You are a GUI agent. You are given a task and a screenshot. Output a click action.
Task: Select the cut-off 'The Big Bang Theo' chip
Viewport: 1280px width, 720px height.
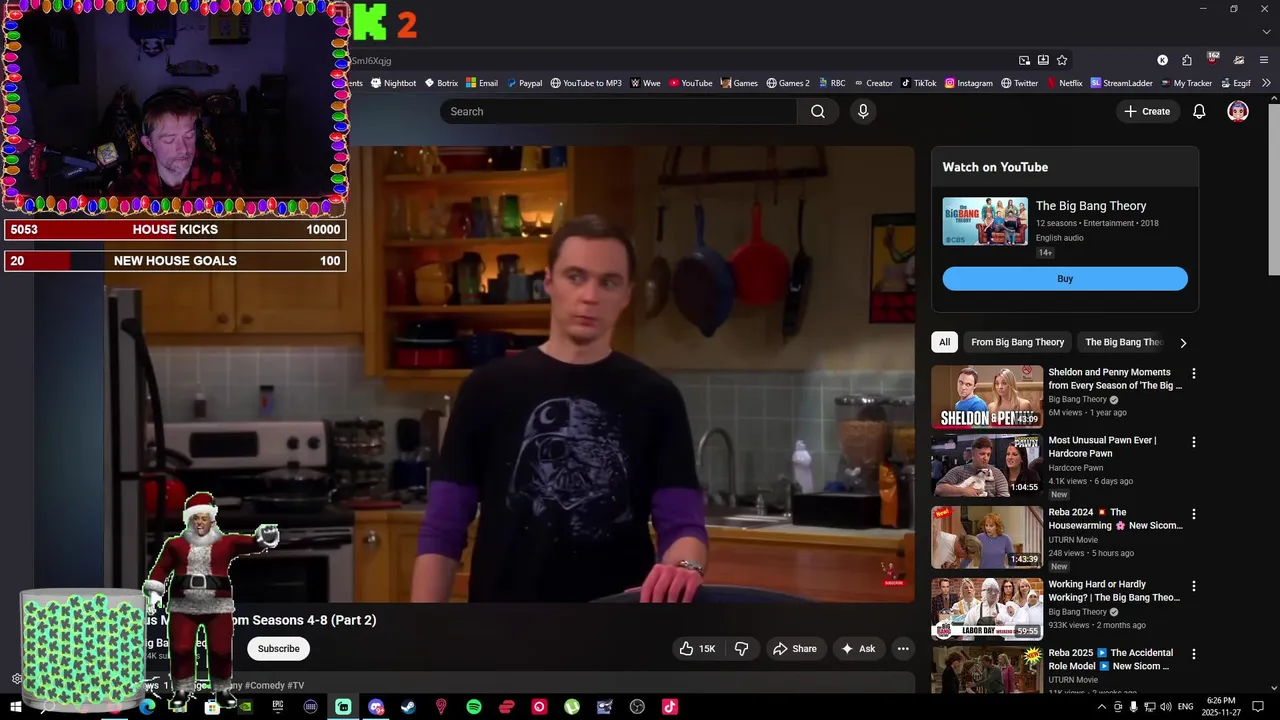[x=1124, y=342]
